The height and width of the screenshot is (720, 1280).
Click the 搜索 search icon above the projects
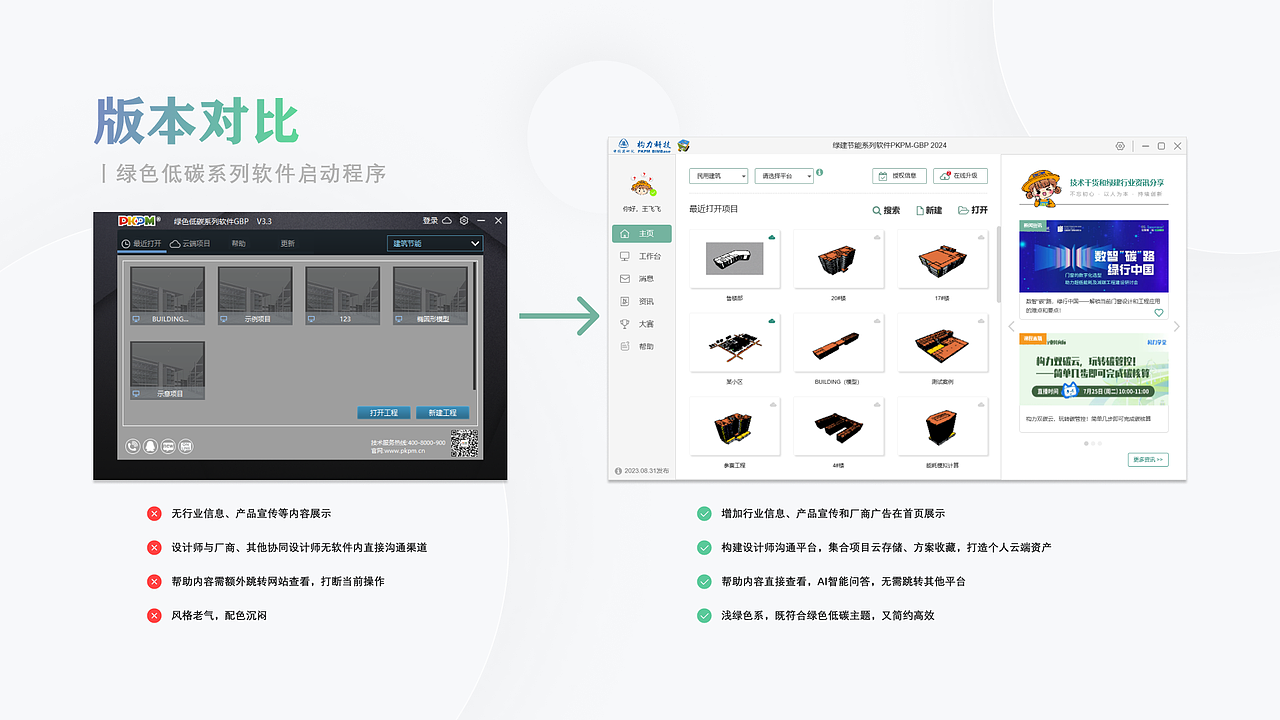[x=877, y=211]
